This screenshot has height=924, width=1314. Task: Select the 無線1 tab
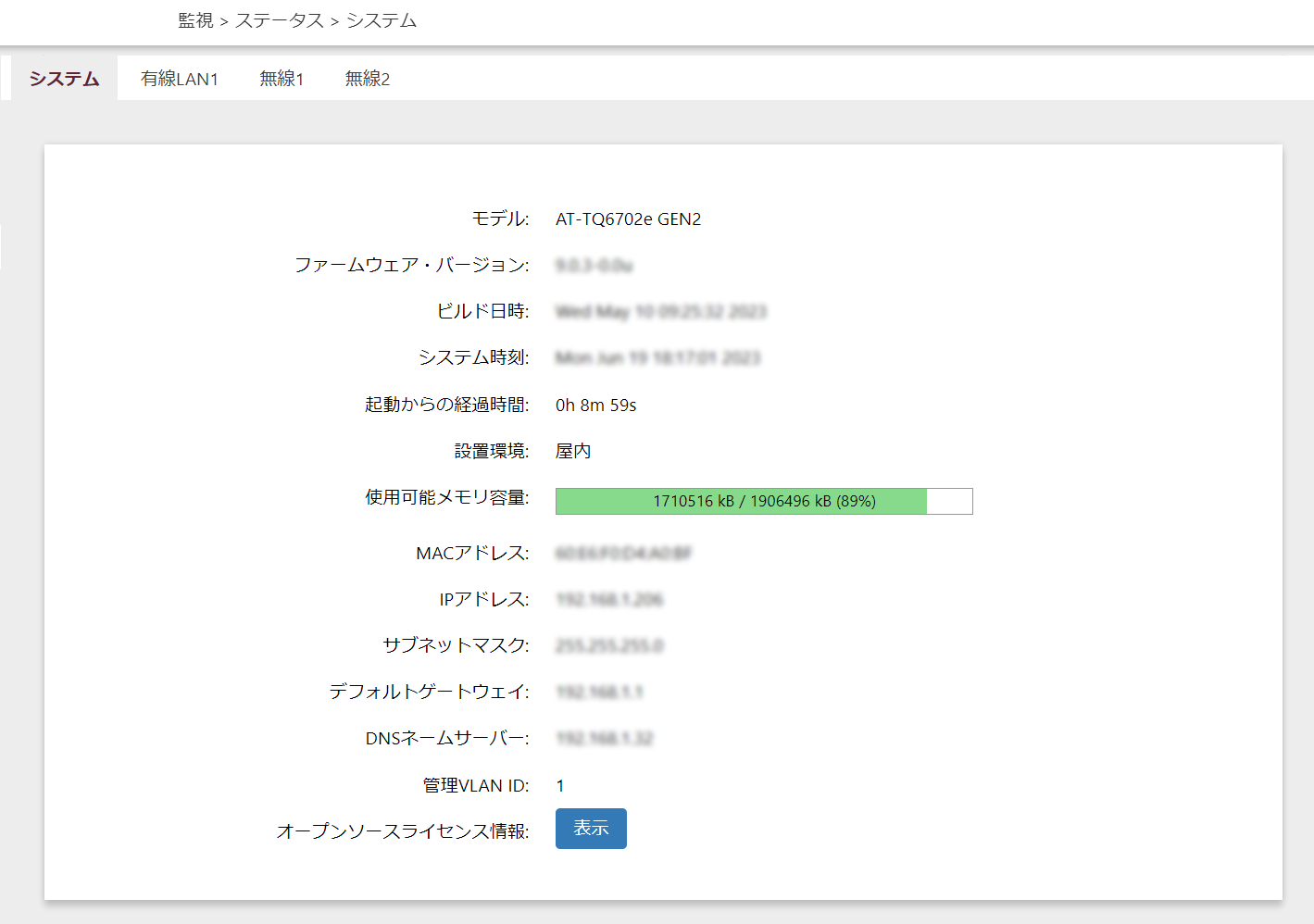click(282, 79)
